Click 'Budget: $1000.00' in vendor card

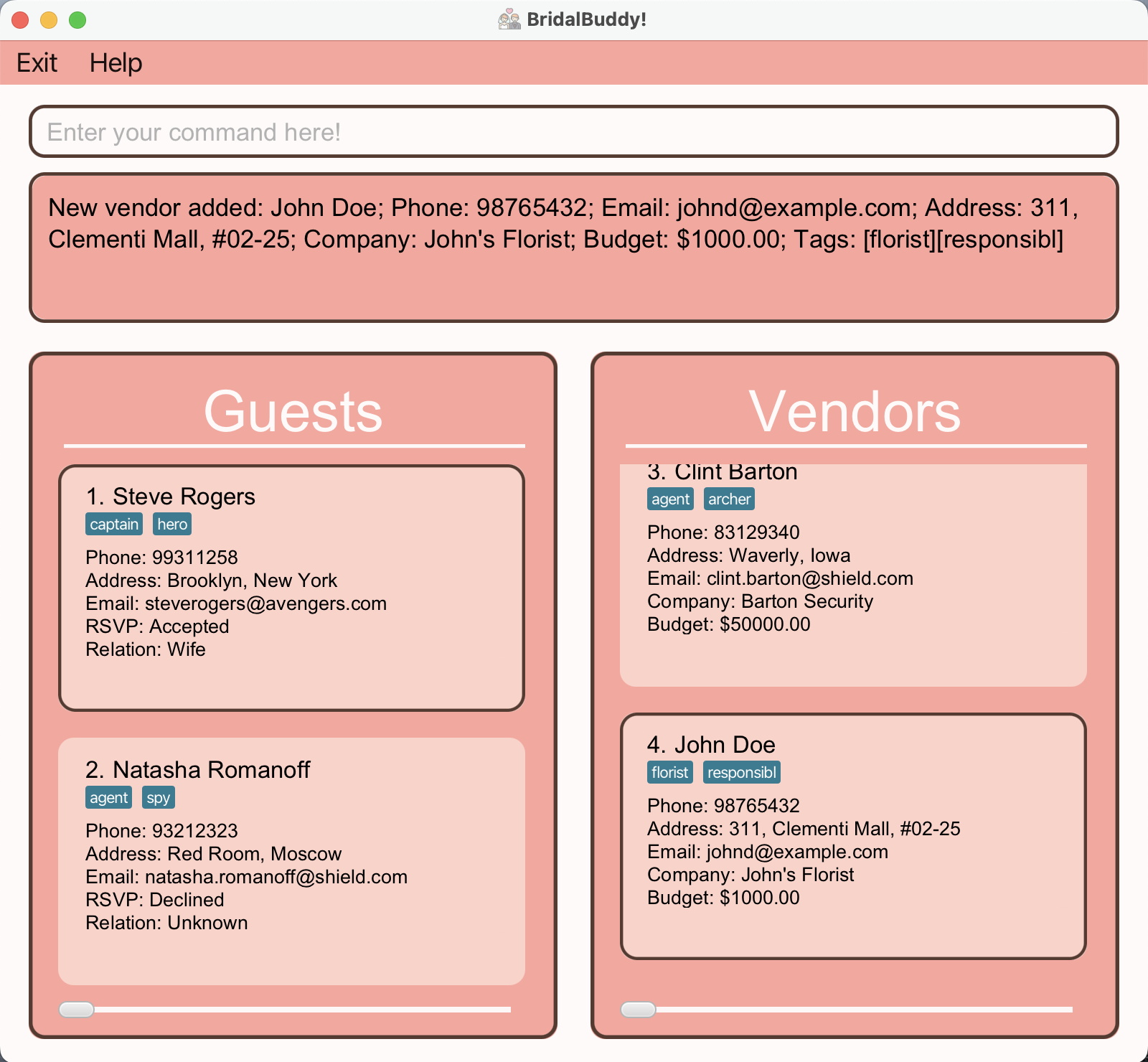point(723,898)
